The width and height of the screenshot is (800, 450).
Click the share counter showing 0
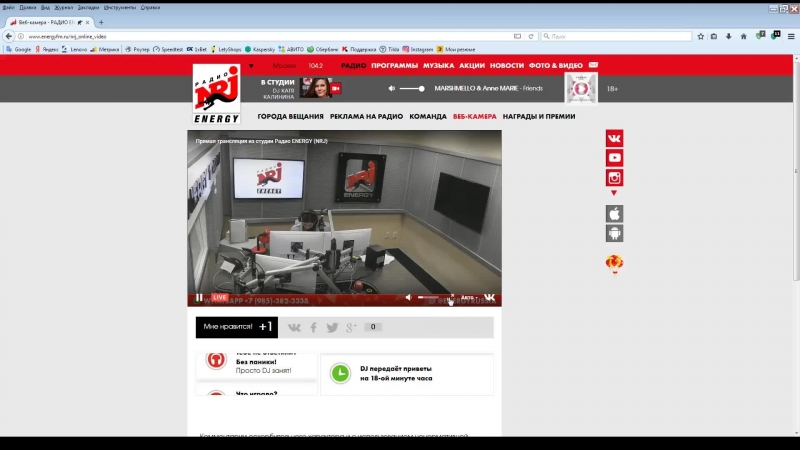click(373, 327)
